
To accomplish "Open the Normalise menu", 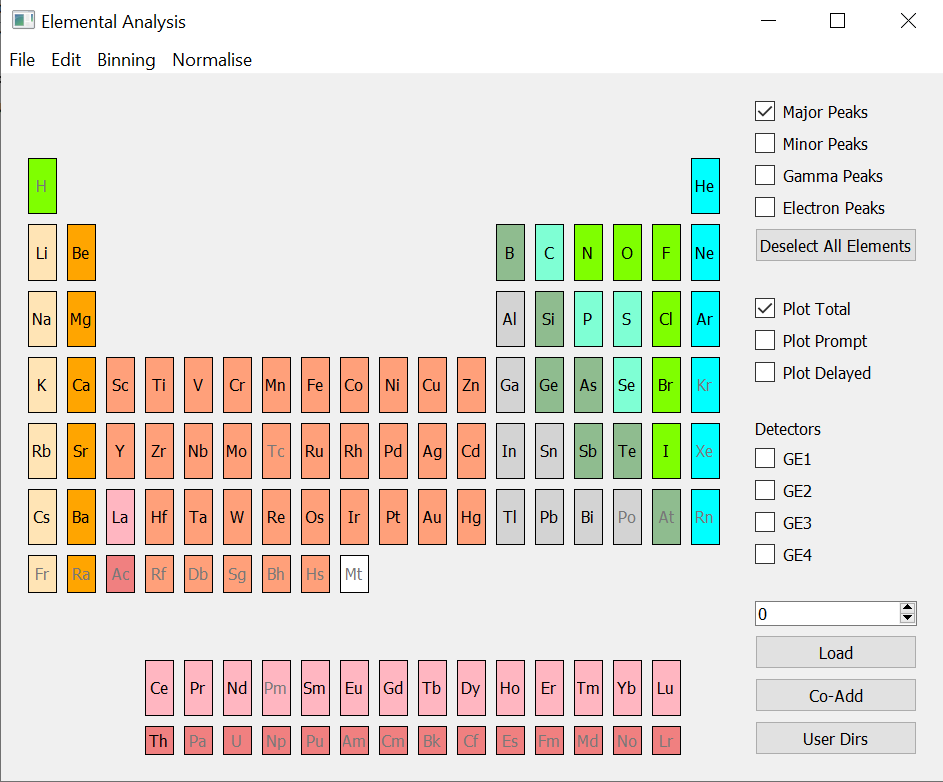I will 212,60.
